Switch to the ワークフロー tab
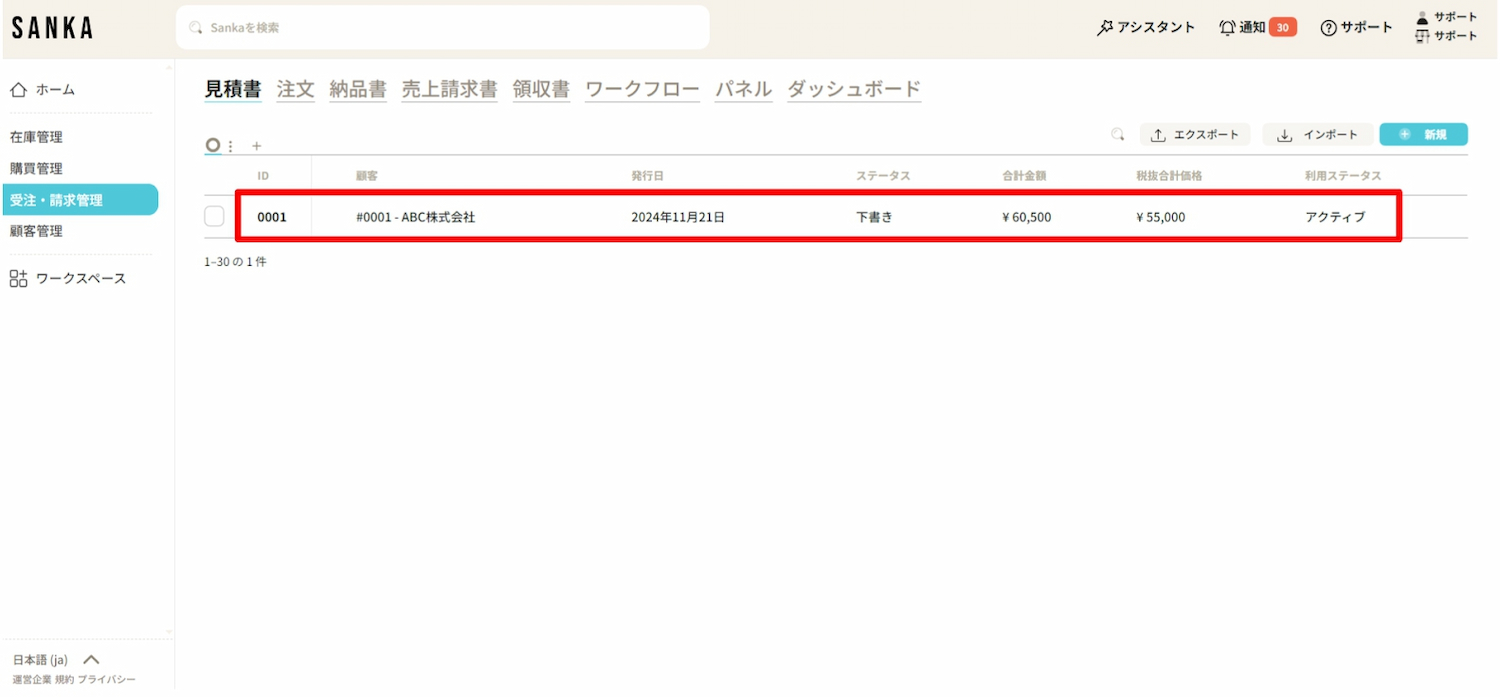1500x697 pixels. click(642, 89)
